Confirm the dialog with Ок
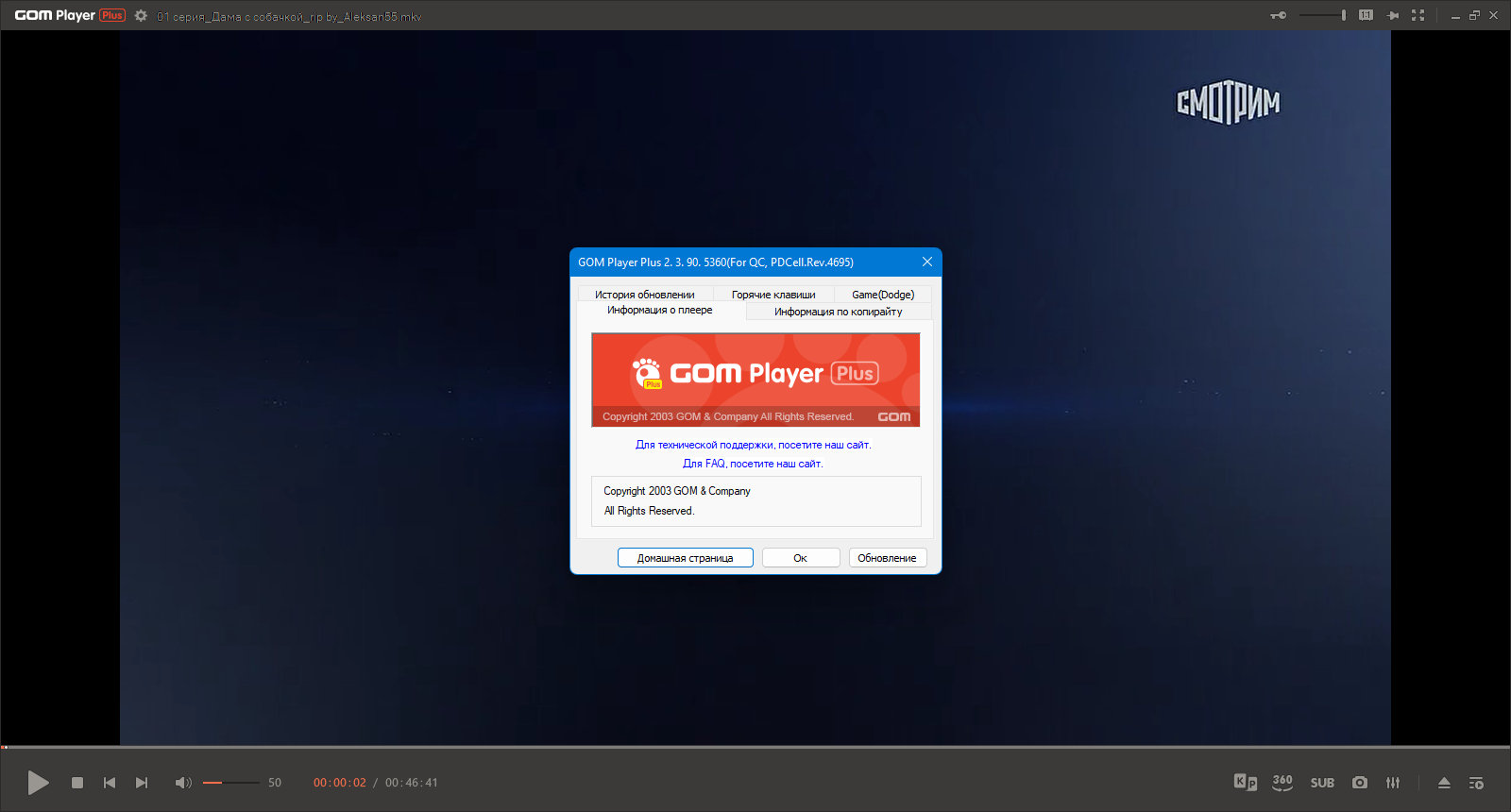 (x=801, y=558)
